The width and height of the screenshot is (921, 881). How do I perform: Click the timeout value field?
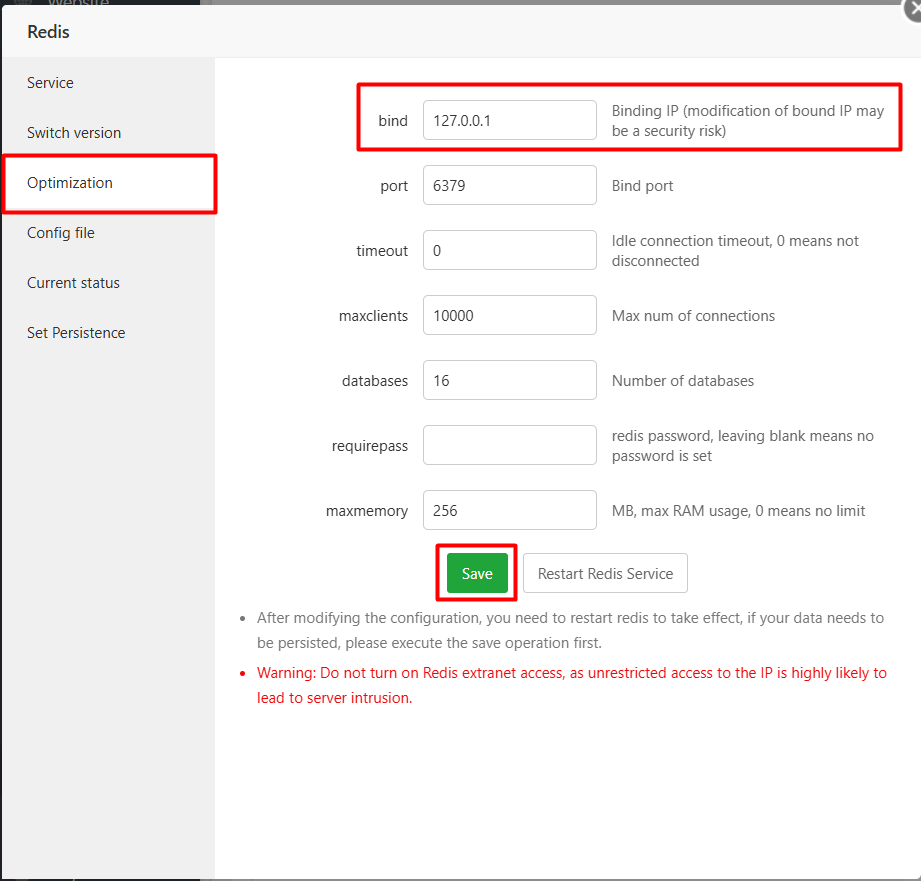click(509, 250)
